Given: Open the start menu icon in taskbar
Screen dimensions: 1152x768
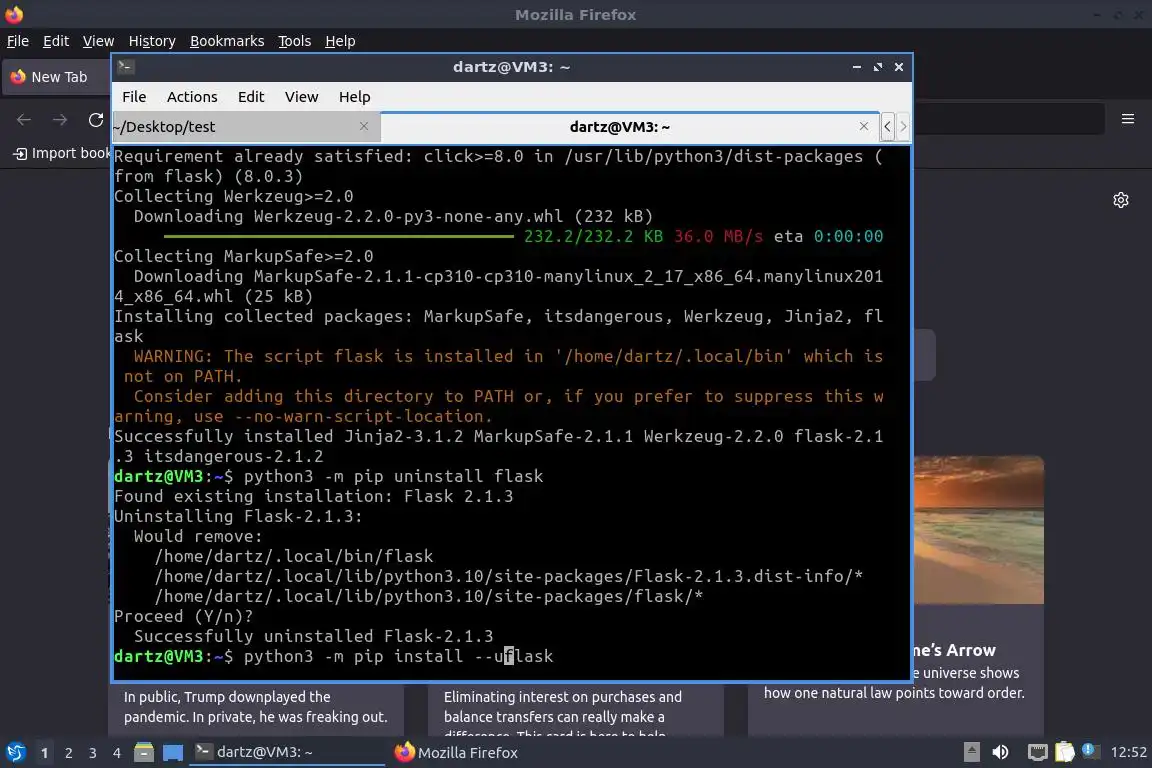Looking at the screenshot, I should point(15,753).
